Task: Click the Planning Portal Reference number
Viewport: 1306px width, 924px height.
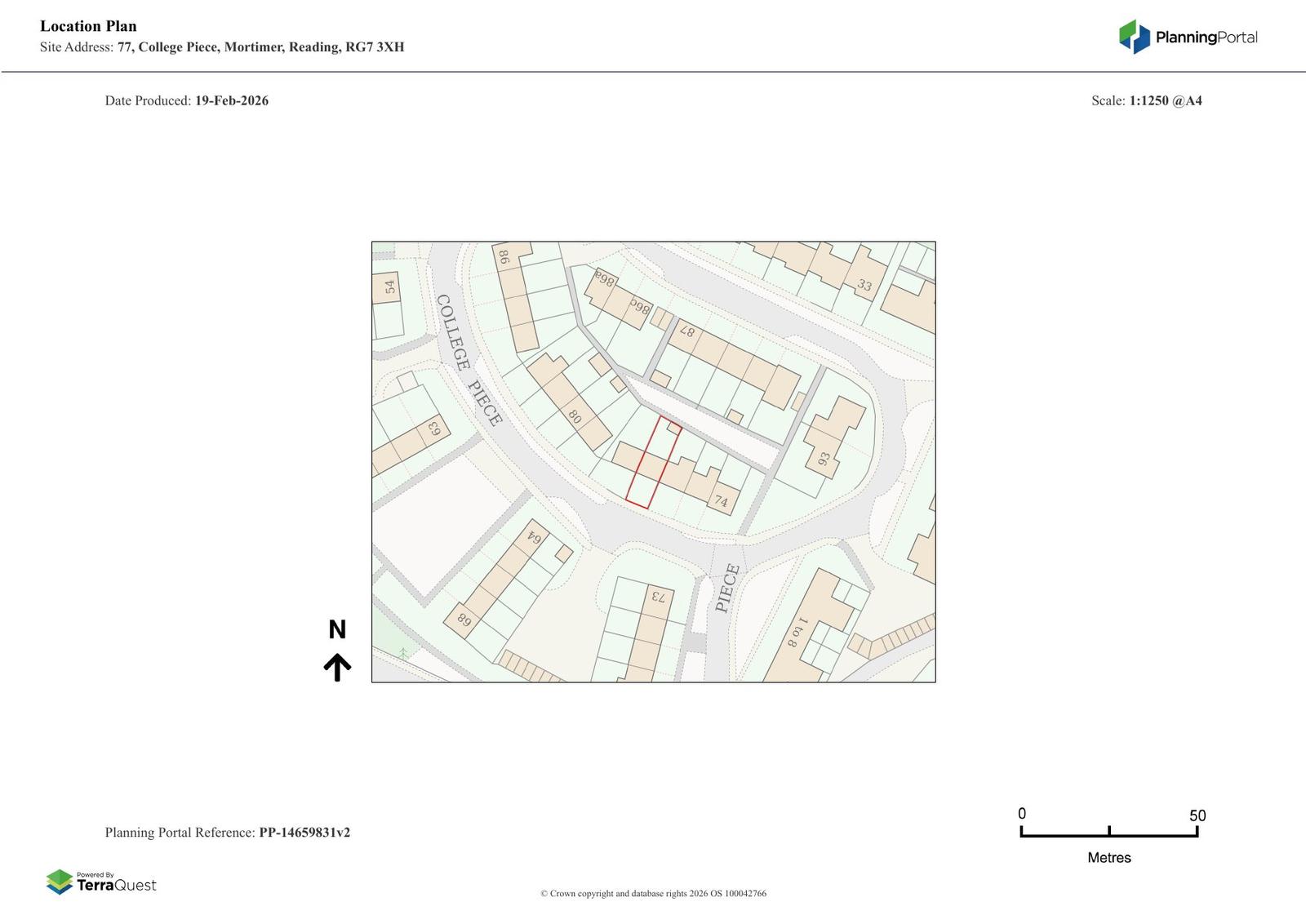Action: 304,833
